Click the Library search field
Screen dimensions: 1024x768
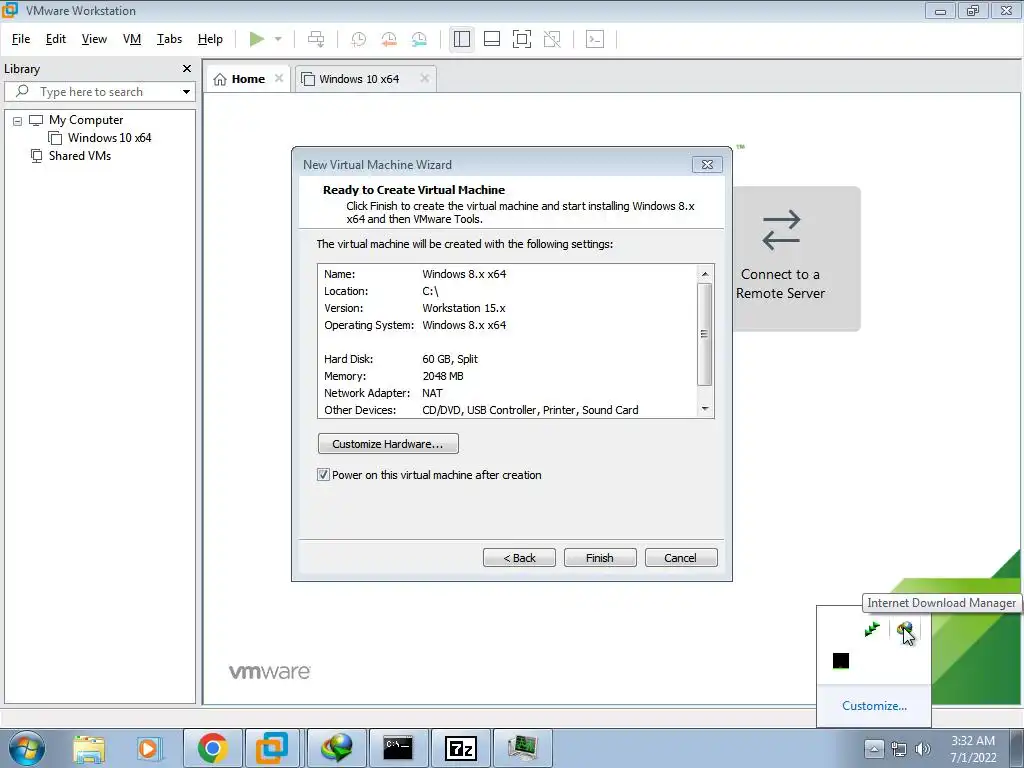point(98,92)
